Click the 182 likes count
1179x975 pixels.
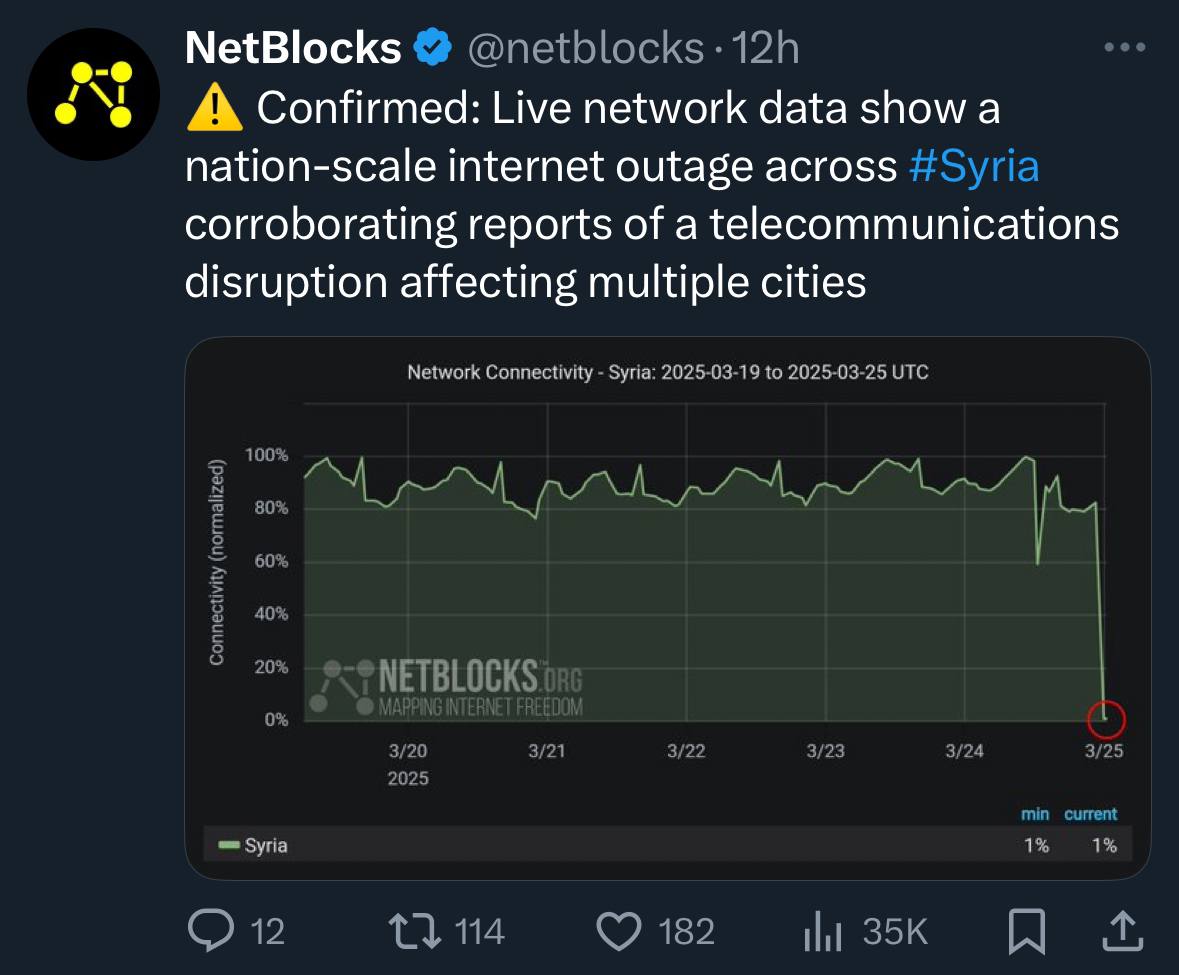(x=686, y=932)
